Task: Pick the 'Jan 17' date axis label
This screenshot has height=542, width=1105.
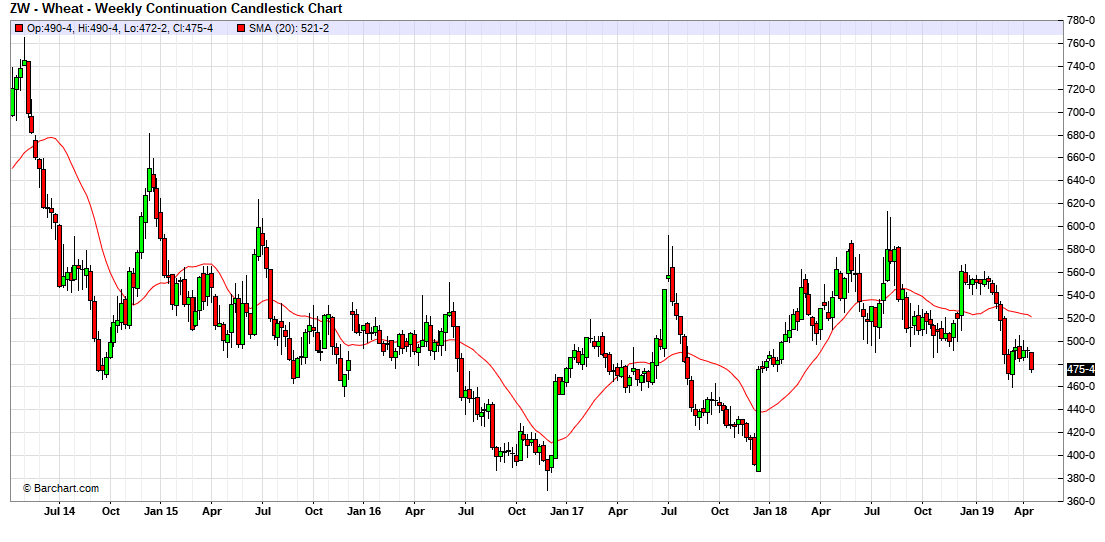Action: pyautogui.click(x=567, y=511)
